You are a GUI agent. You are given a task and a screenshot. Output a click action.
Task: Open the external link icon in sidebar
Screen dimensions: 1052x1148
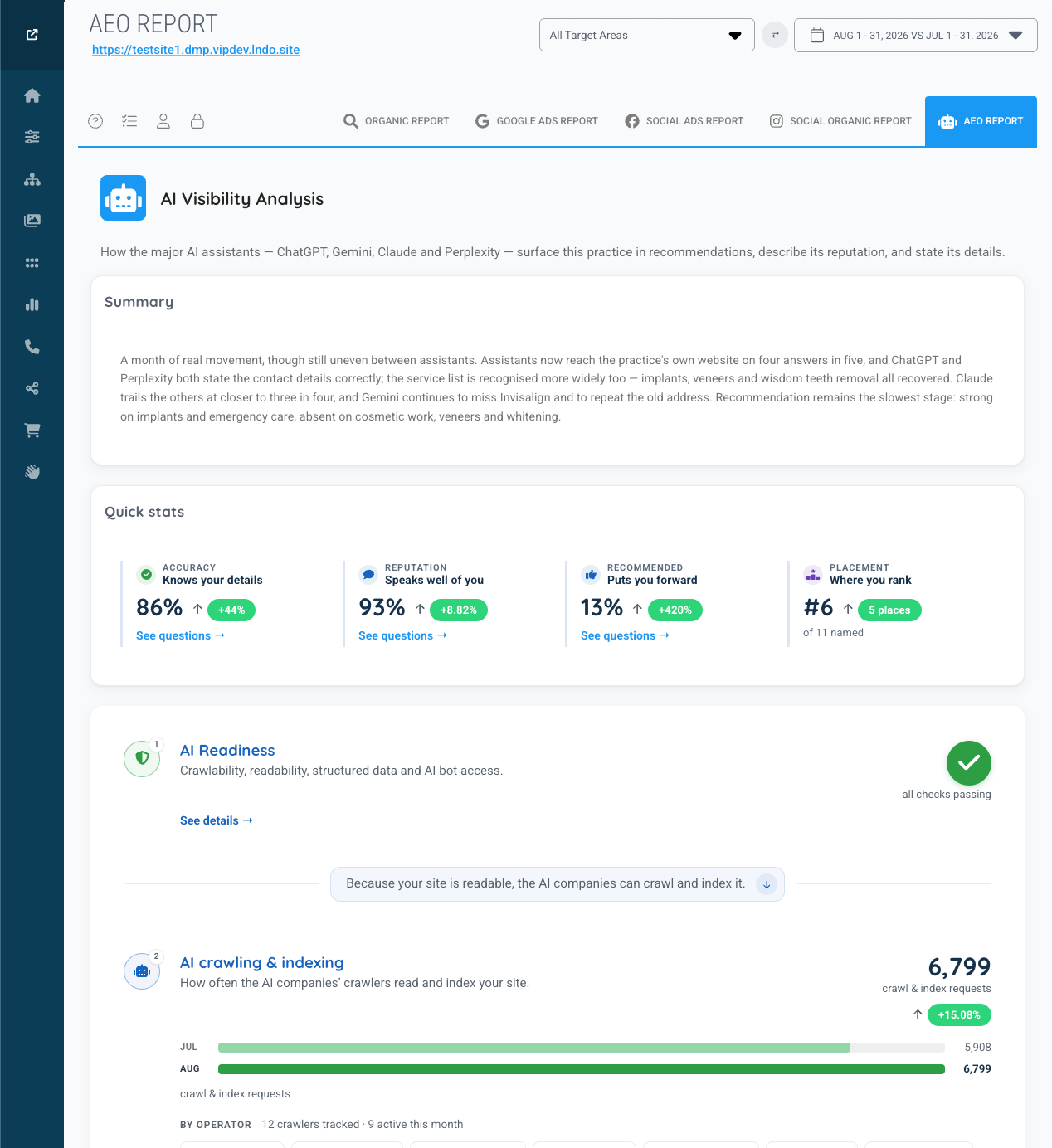32,35
